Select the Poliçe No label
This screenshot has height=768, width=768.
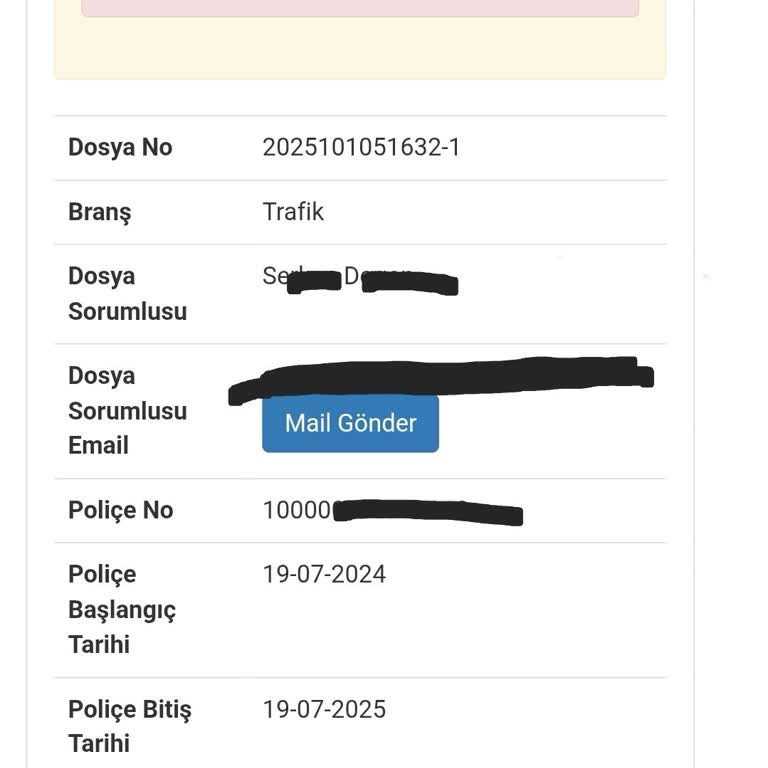coord(120,510)
